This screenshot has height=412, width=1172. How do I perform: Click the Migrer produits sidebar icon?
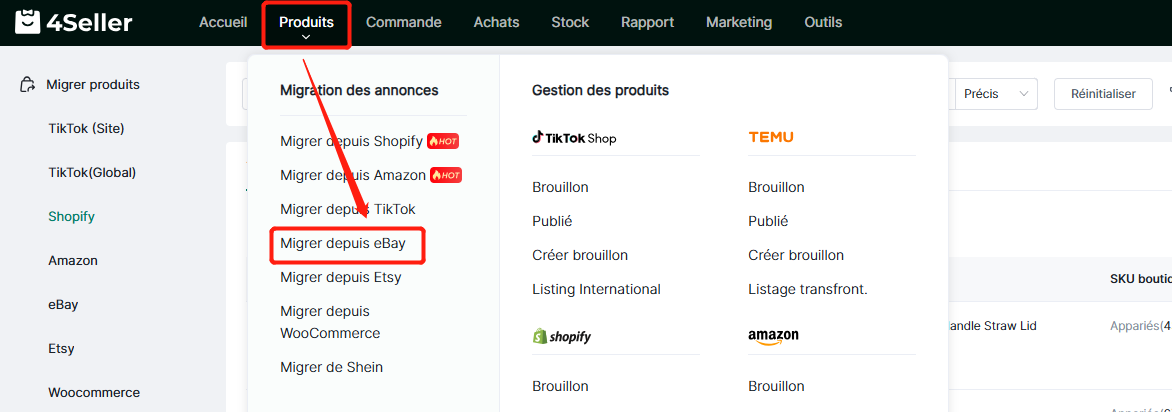28,84
